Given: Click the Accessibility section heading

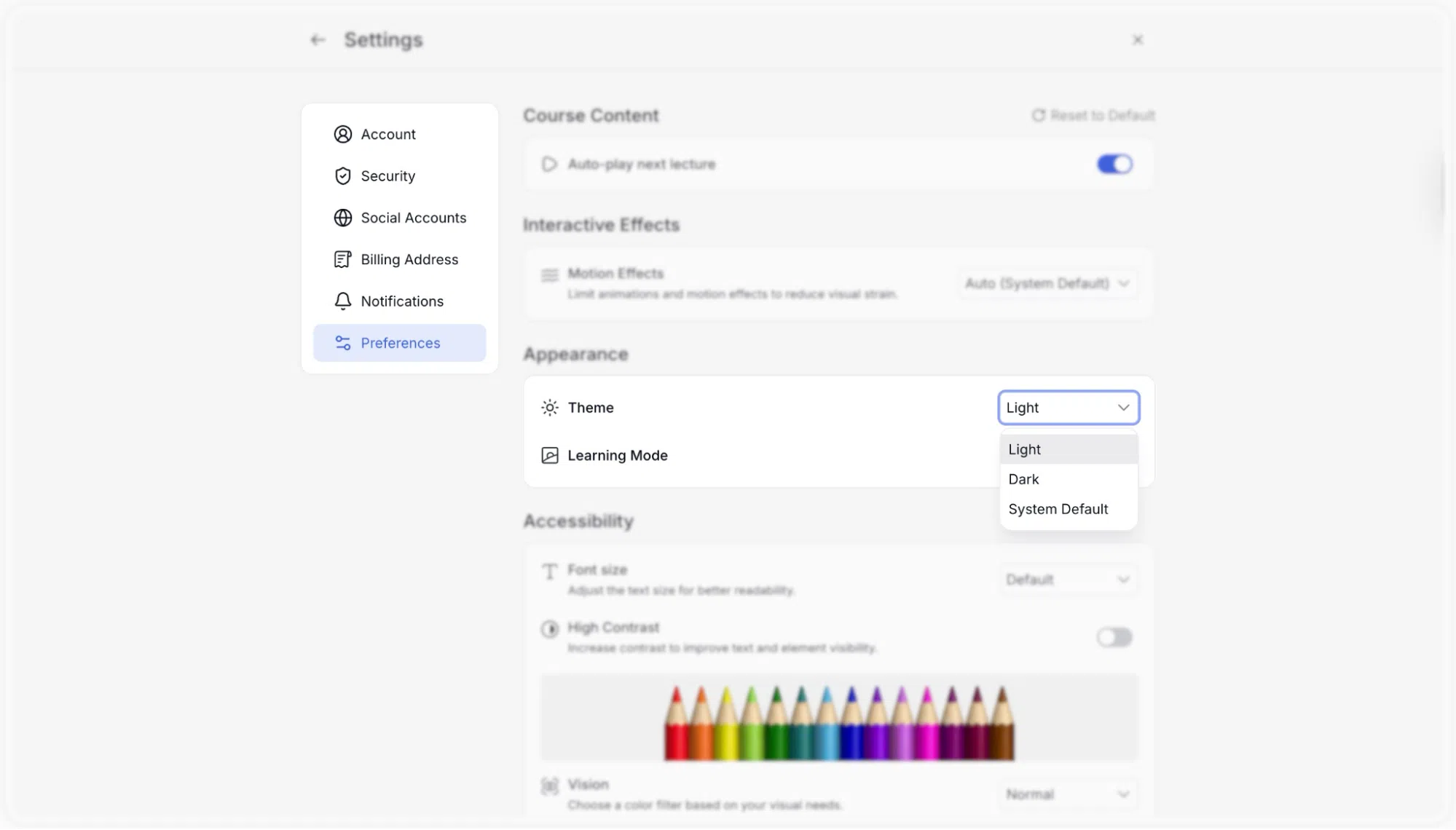Looking at the screenshot, I should pos(578,521).
